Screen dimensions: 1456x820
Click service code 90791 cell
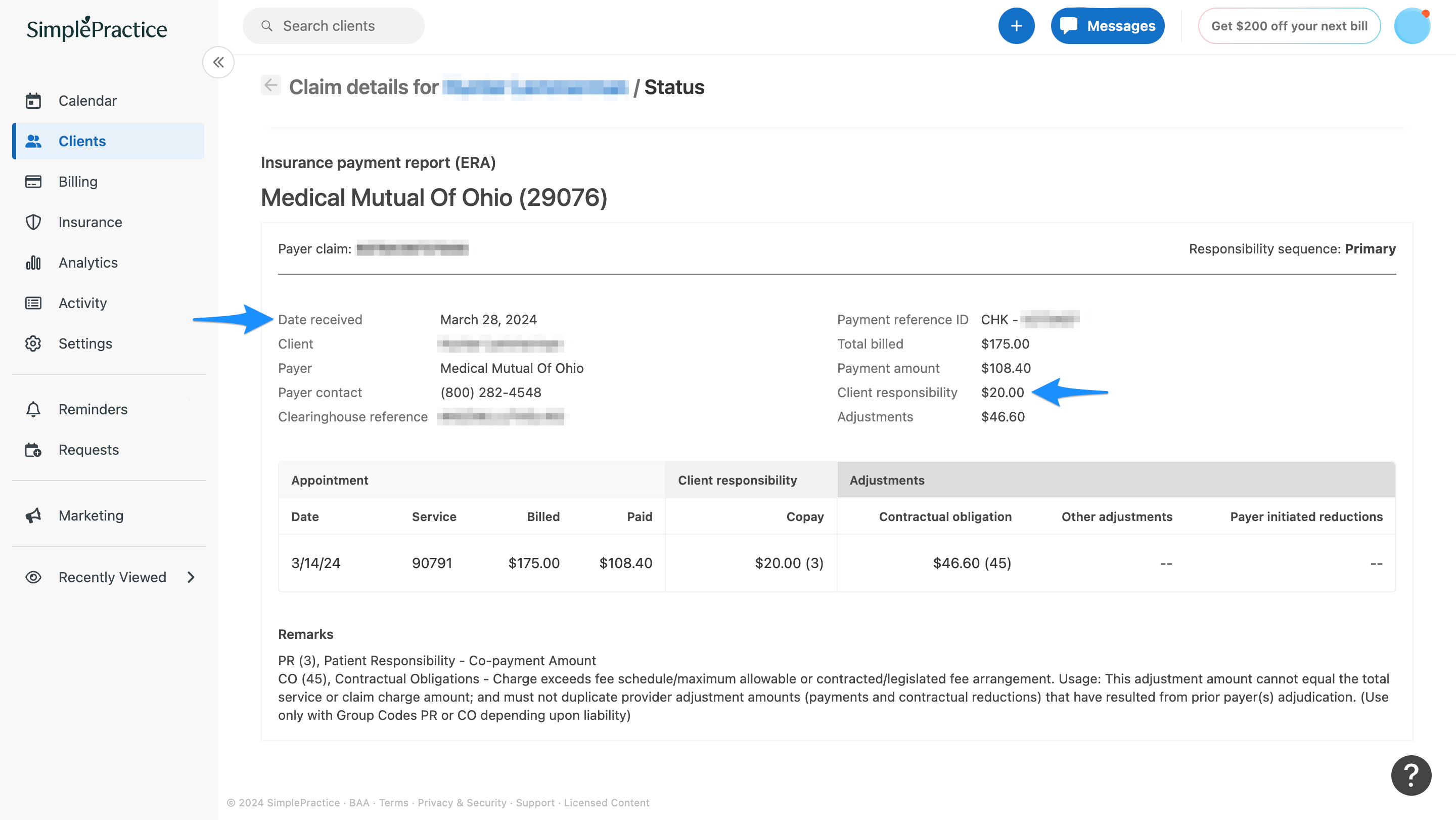[432, 563]
